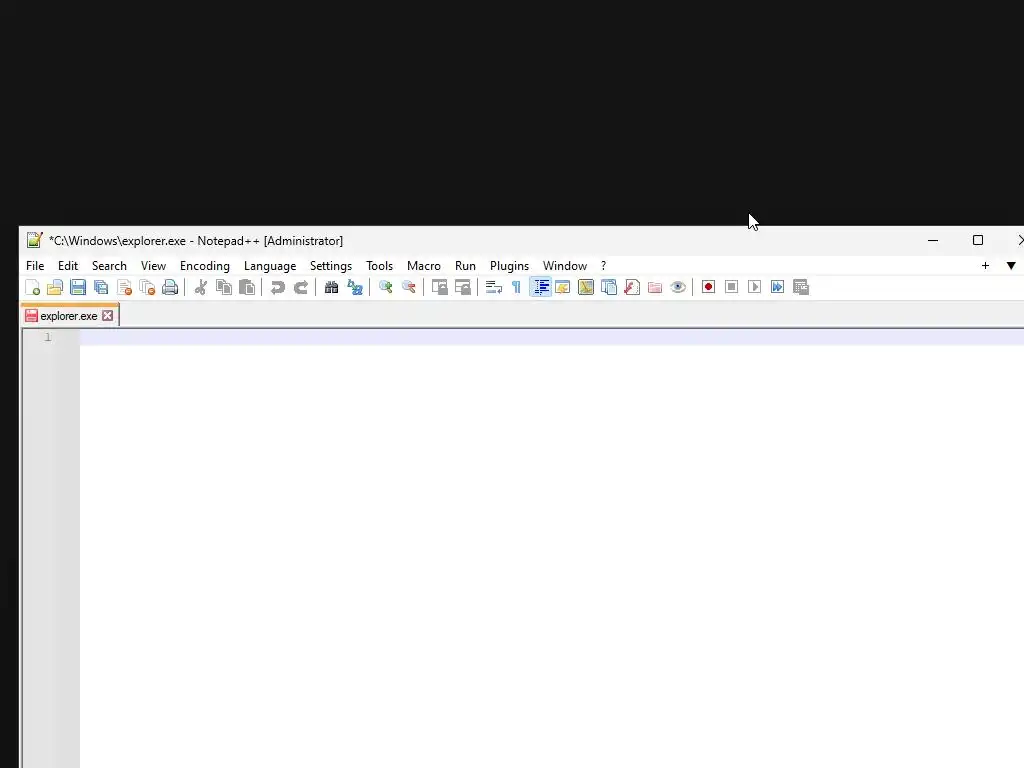Screen dimensions: 1024x768
Task: Open the Settings menu
Action: click(x=330, y=266)
